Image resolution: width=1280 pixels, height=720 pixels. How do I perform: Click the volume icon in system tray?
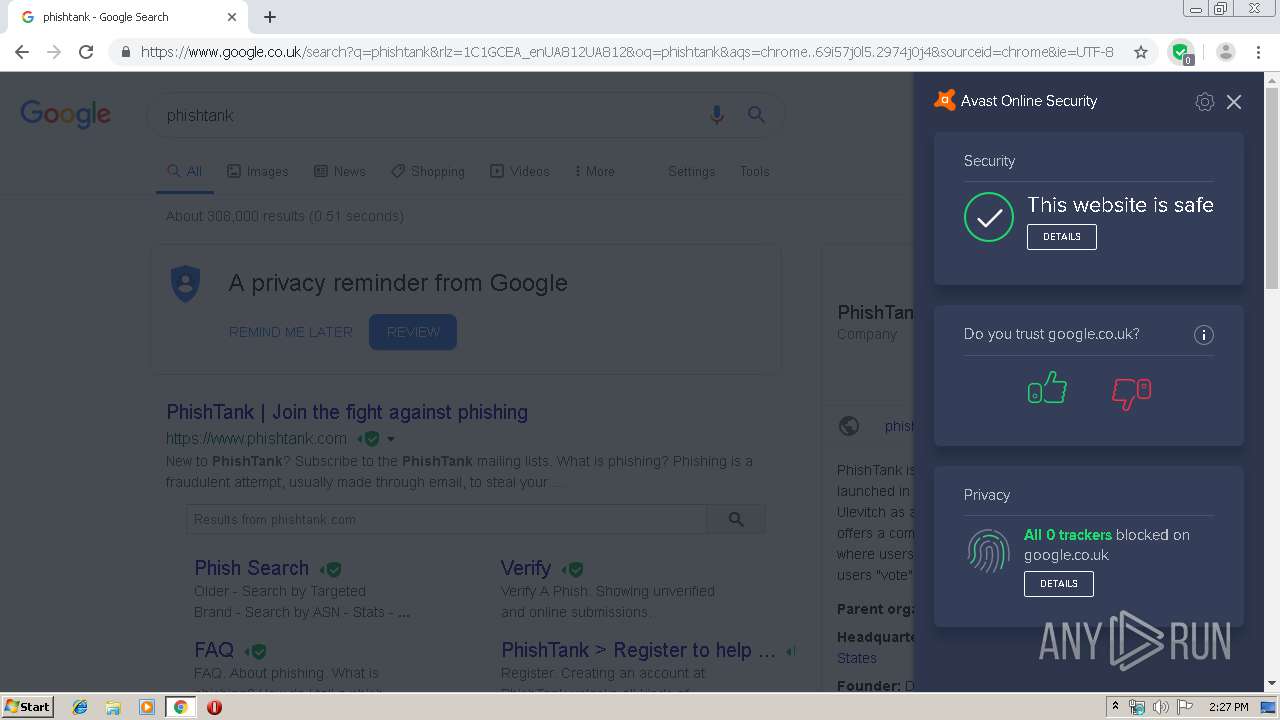pos(1160,707)
